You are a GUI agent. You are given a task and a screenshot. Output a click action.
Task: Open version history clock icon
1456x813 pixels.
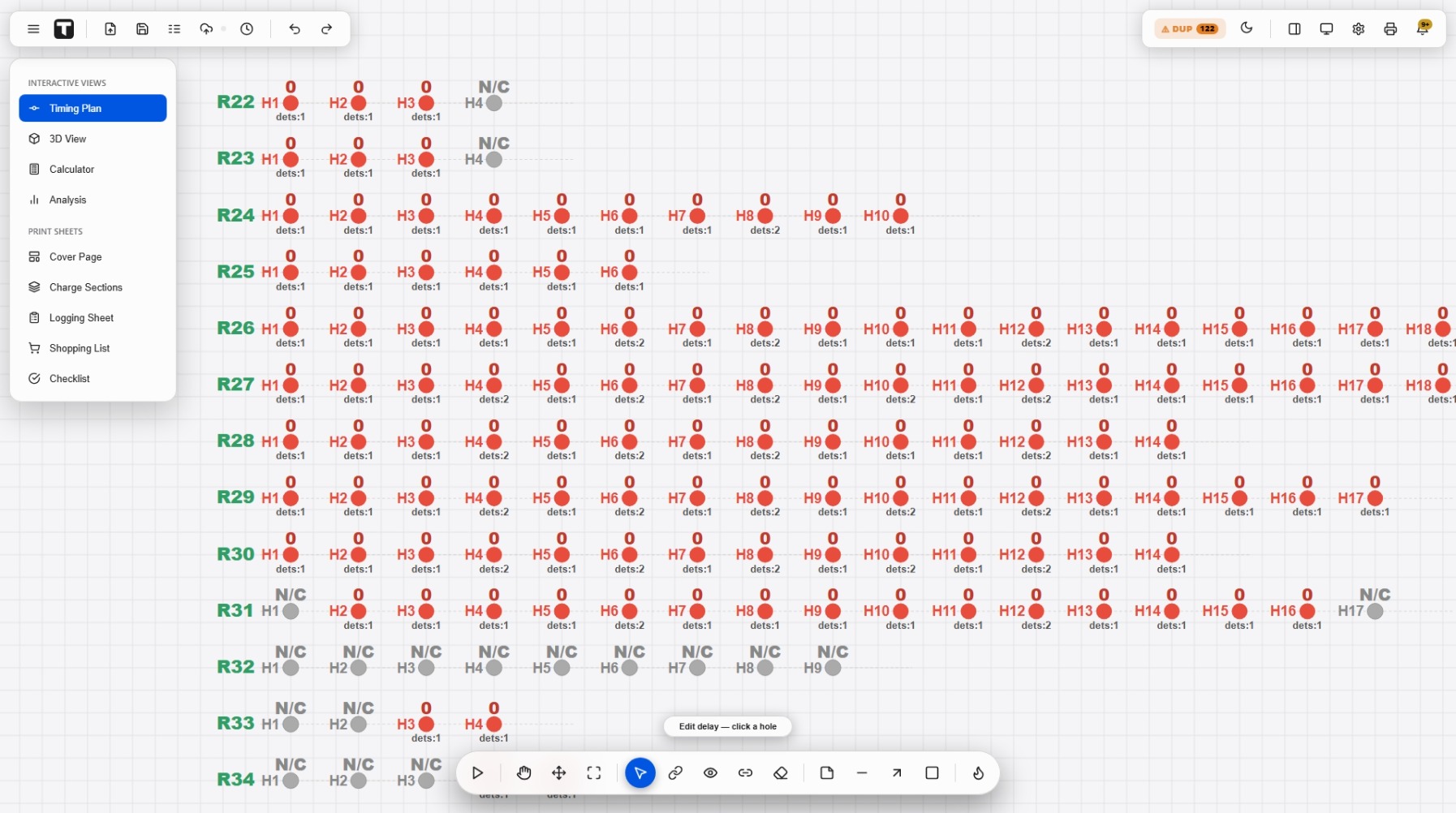[x=247, y=29]
